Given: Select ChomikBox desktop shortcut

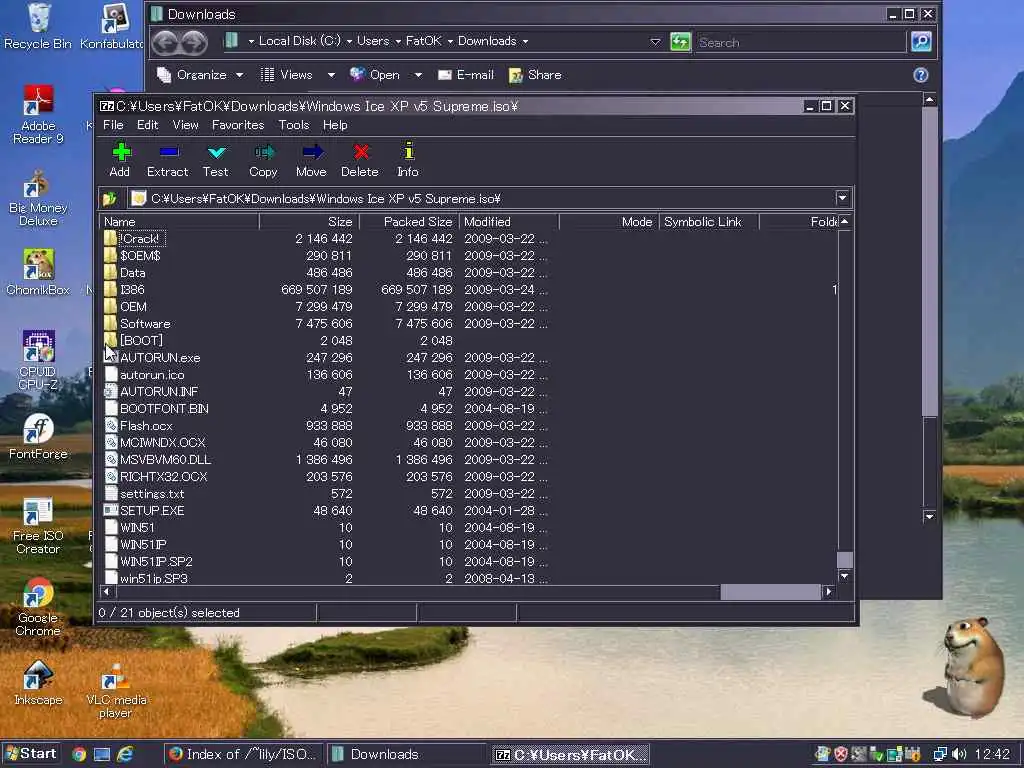Looking at the screenshot, I should point(38,273).
